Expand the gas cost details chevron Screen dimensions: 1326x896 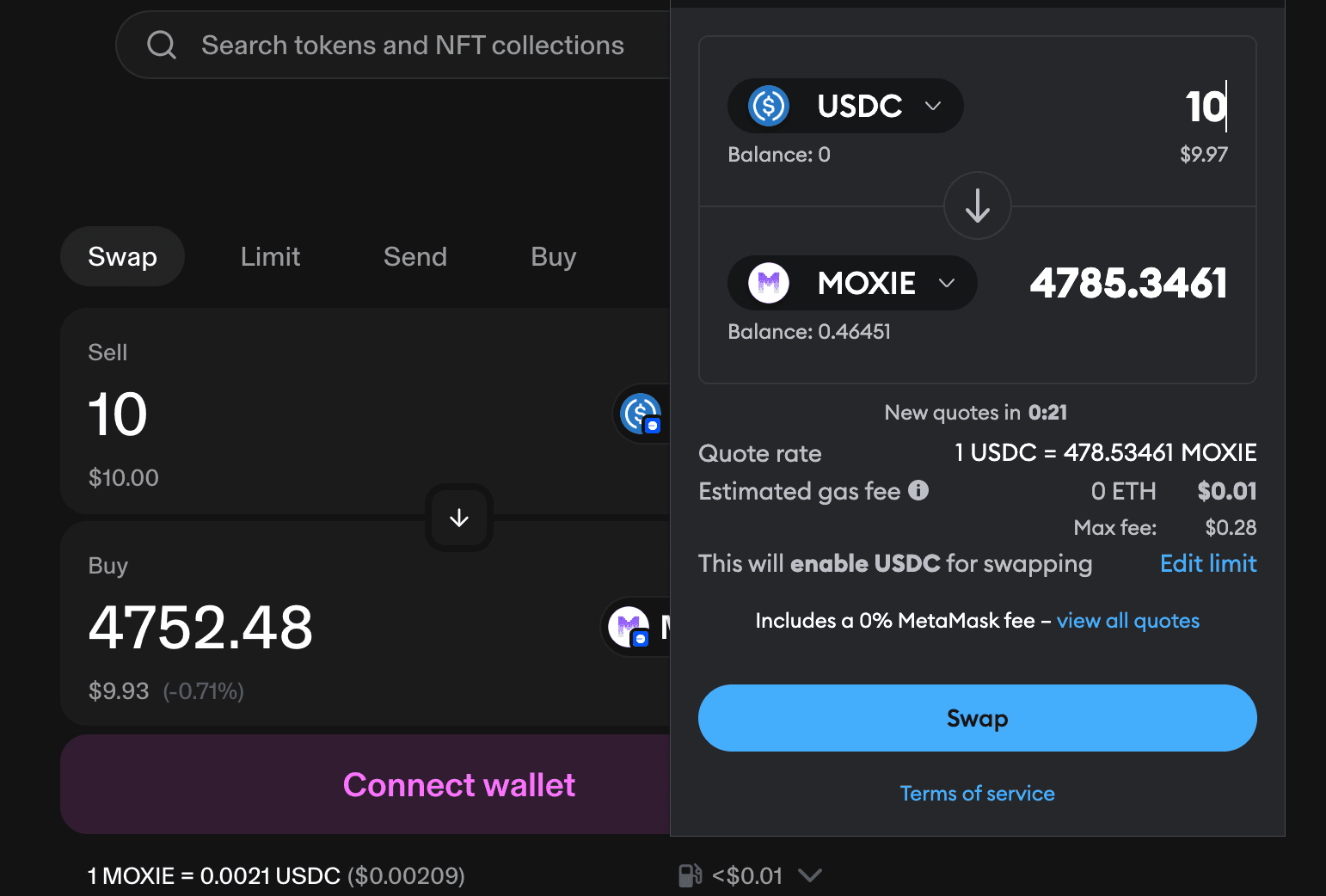(x=809, y=875)
